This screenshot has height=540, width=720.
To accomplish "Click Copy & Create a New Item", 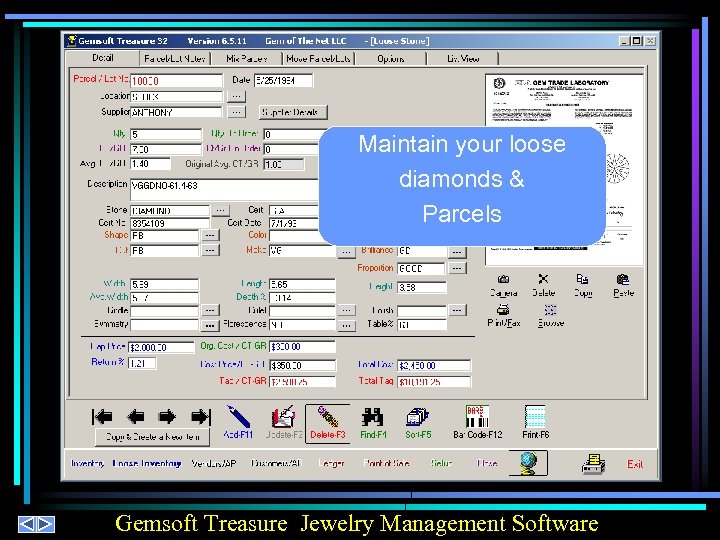I will (152, 437).
